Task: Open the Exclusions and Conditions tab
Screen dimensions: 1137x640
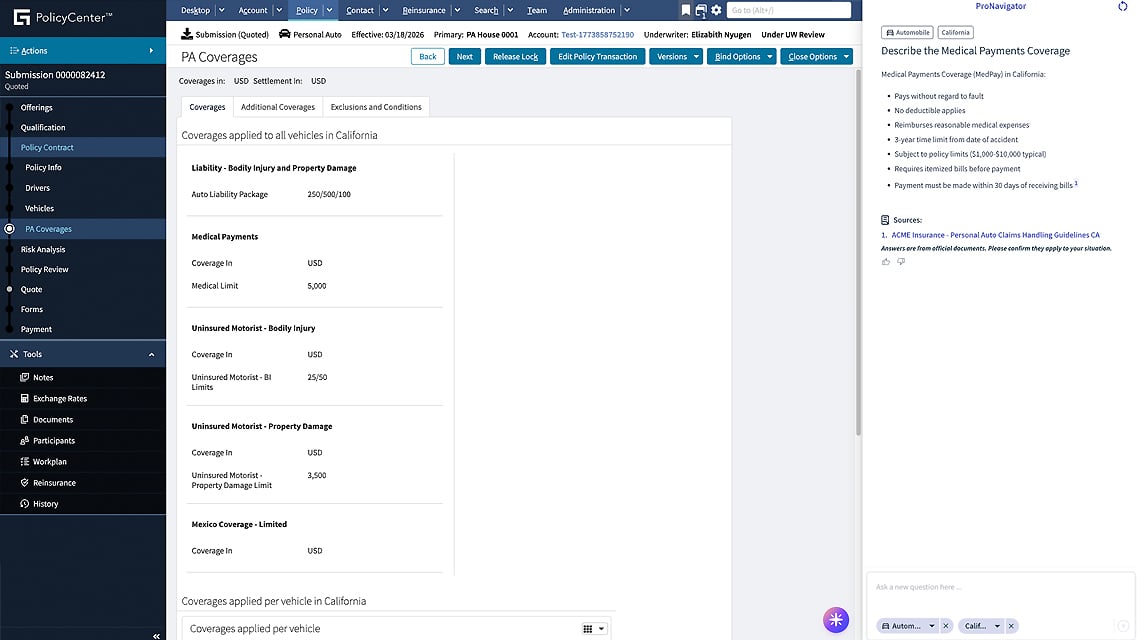Action: pos(376,107)
